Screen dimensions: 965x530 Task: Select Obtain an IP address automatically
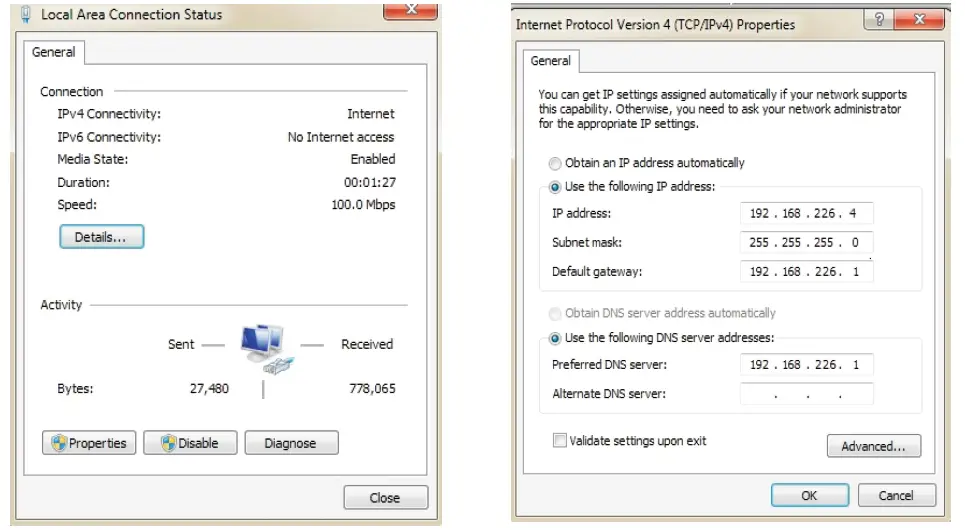555,163
